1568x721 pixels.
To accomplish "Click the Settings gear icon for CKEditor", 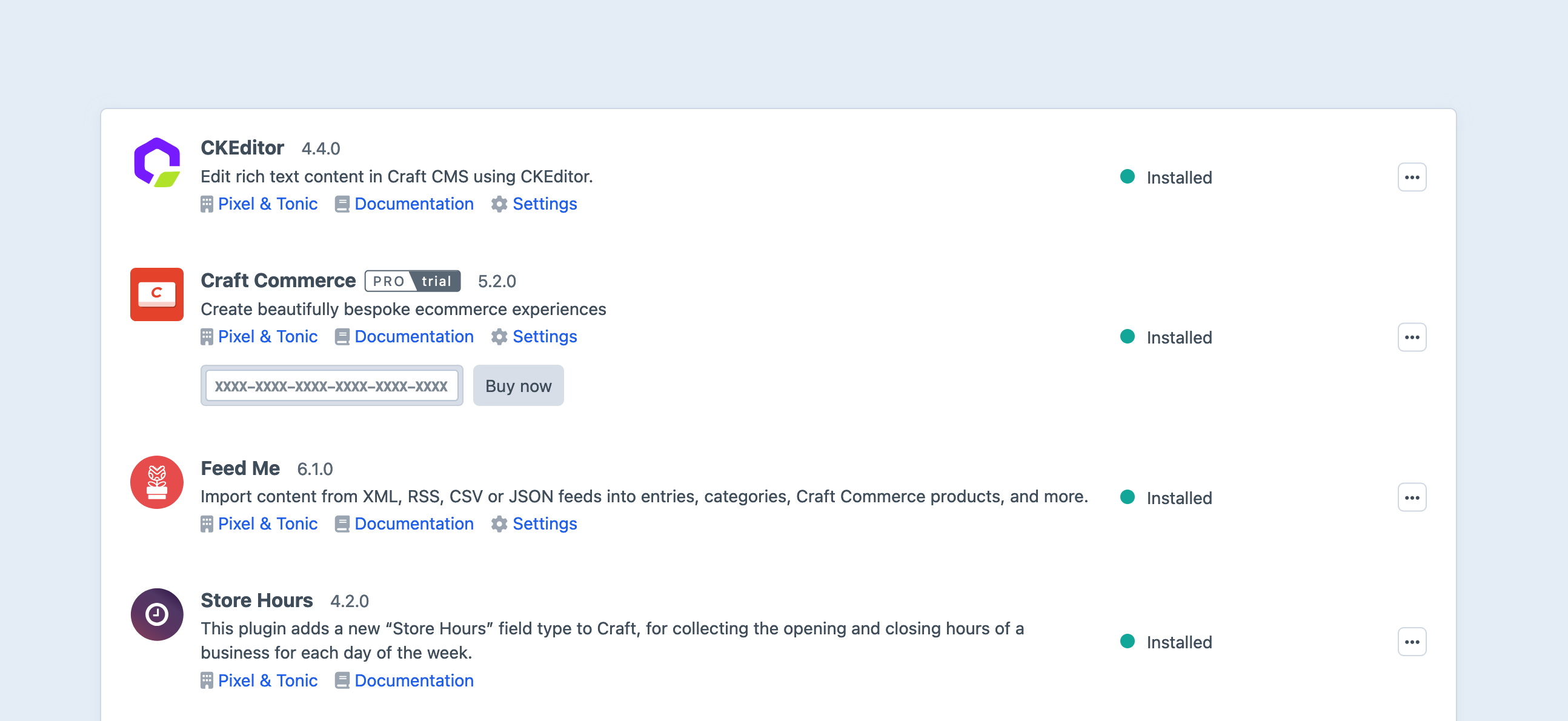I will tap(499, 204).
